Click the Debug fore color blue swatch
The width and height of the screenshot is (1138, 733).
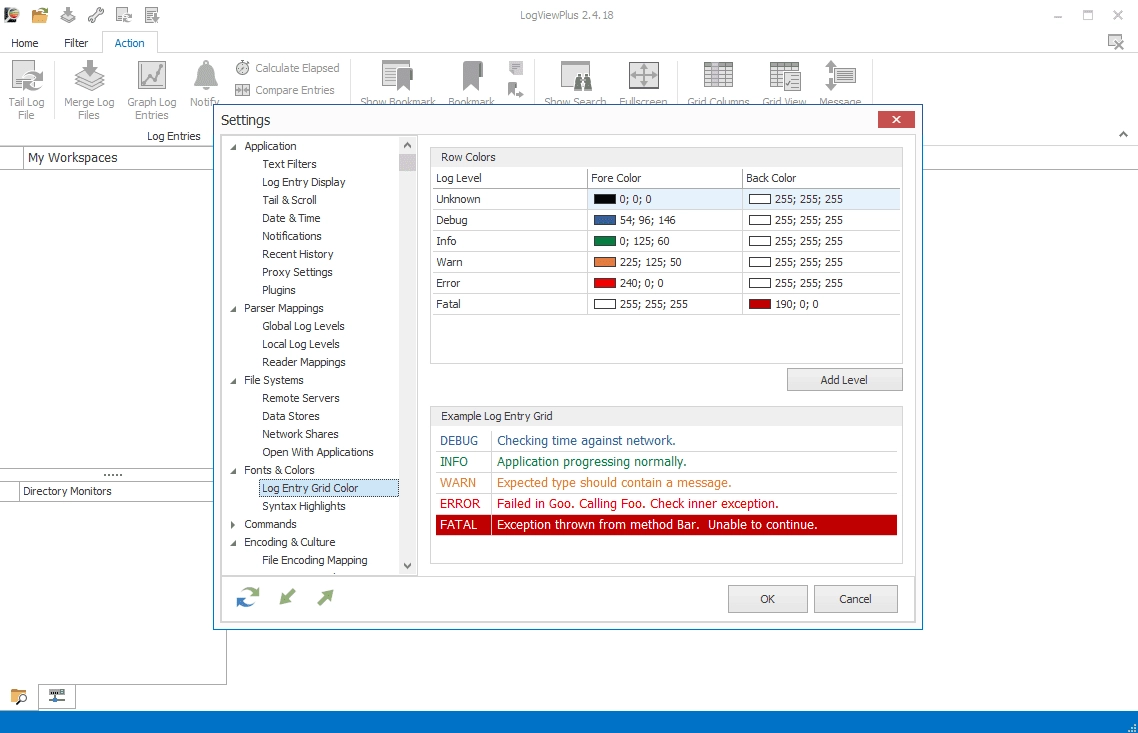(x=605, y=220)
